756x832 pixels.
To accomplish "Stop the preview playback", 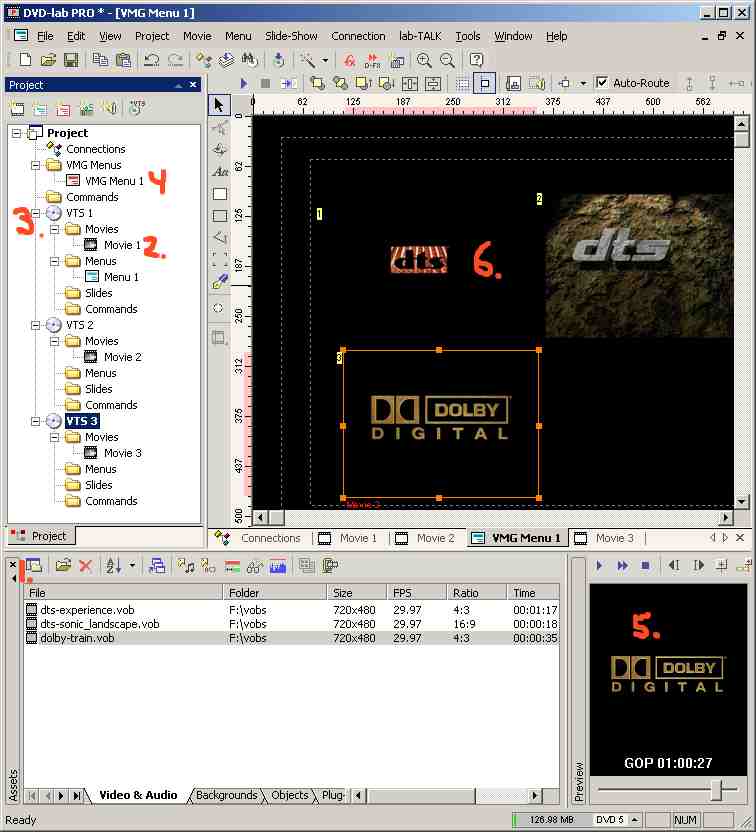I will (x=645, y=566).
